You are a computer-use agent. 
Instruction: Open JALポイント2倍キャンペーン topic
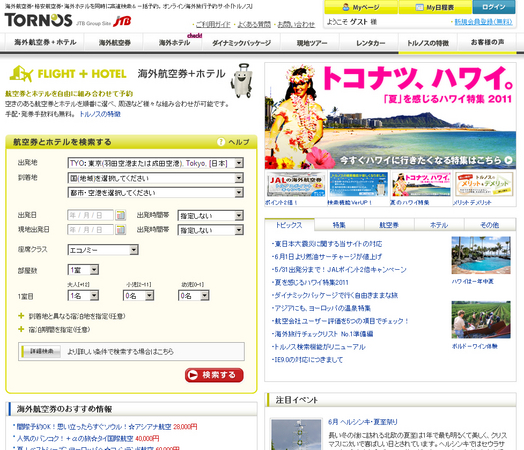340,270
